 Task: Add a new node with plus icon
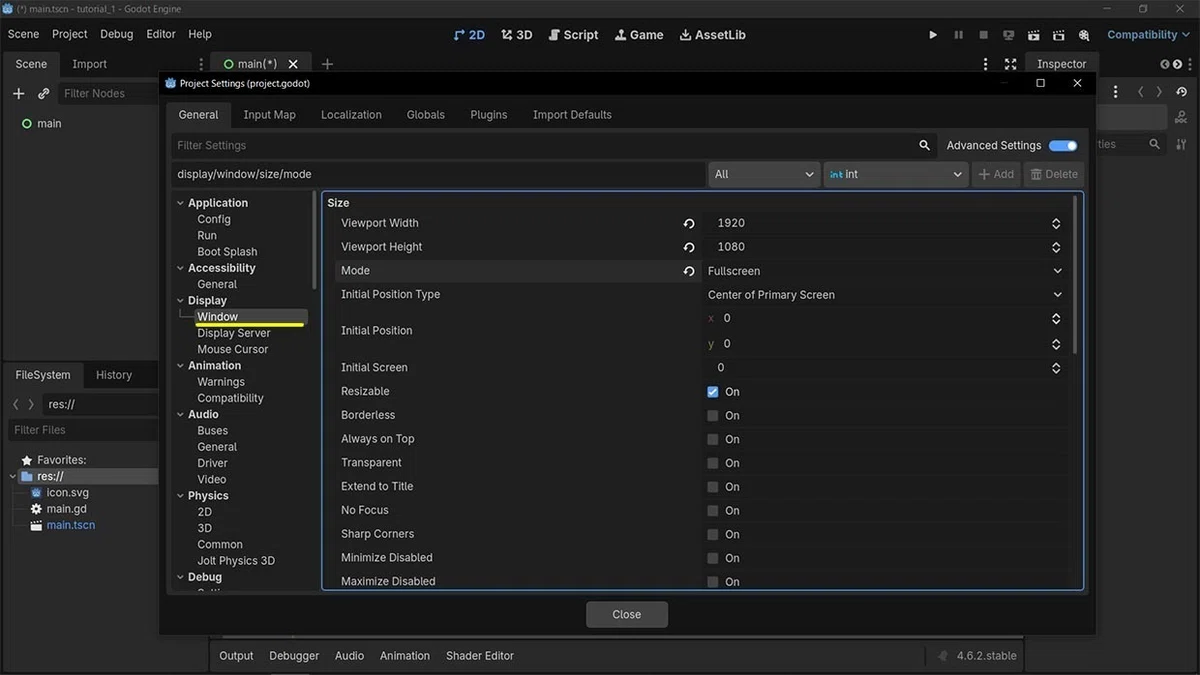tap(18, 93)
